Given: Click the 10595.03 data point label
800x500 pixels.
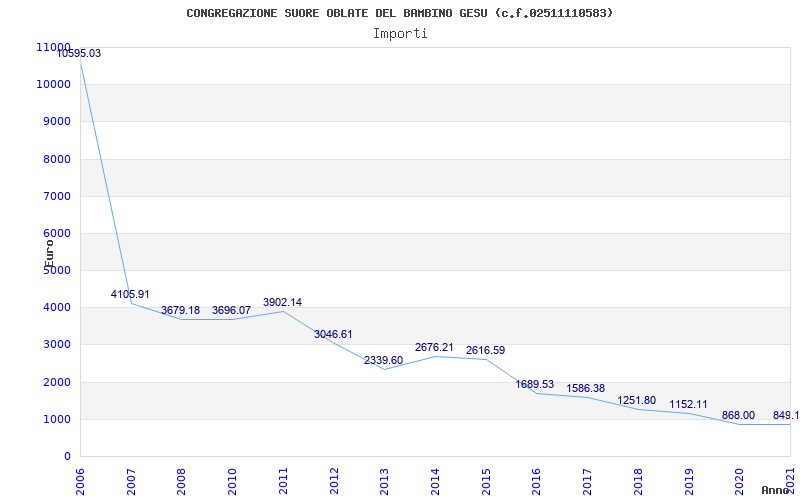Looking at the screenshot, I should click(79, 54).
